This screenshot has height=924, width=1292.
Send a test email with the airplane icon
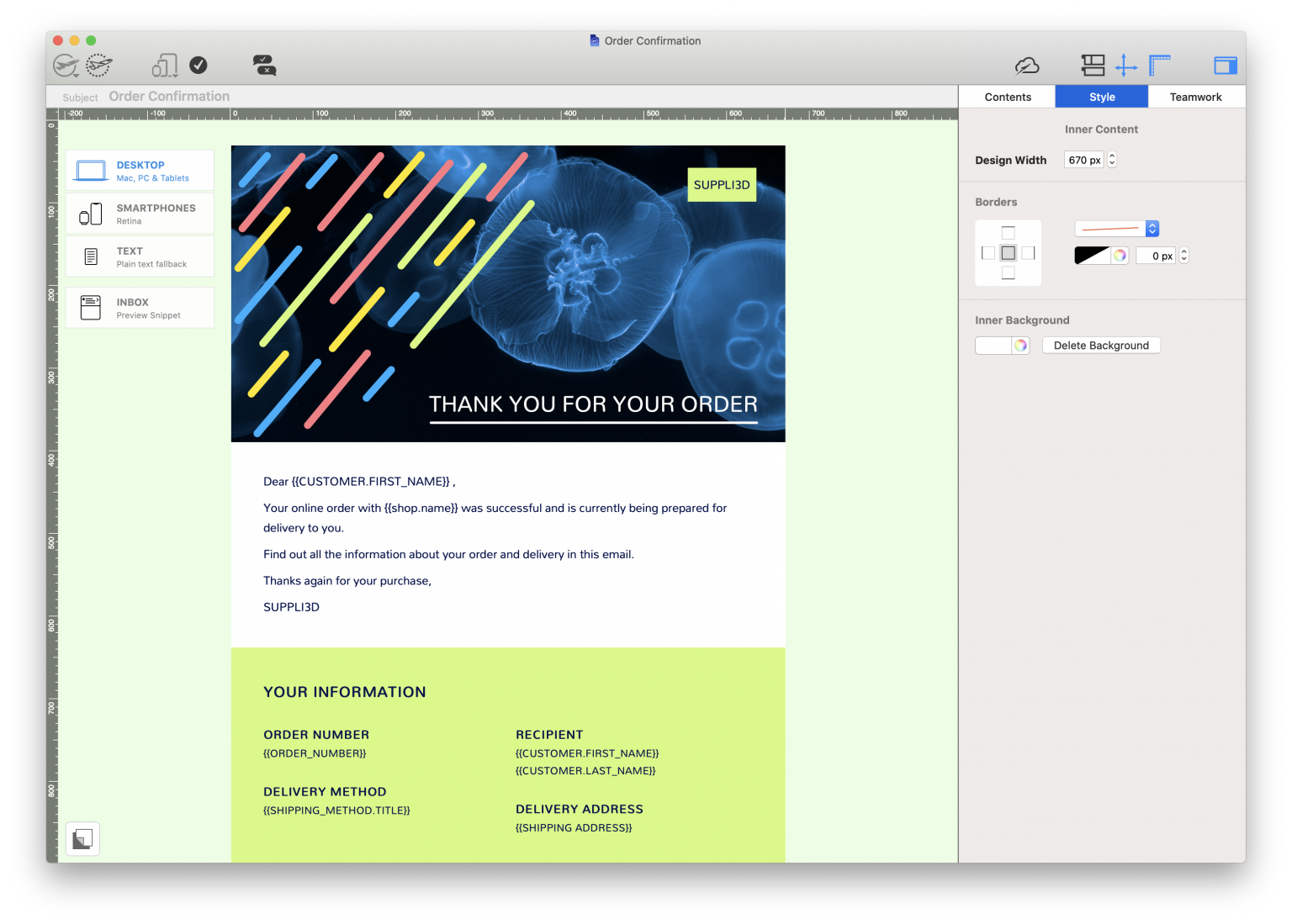pyautogui.click(x=66, y=65)
